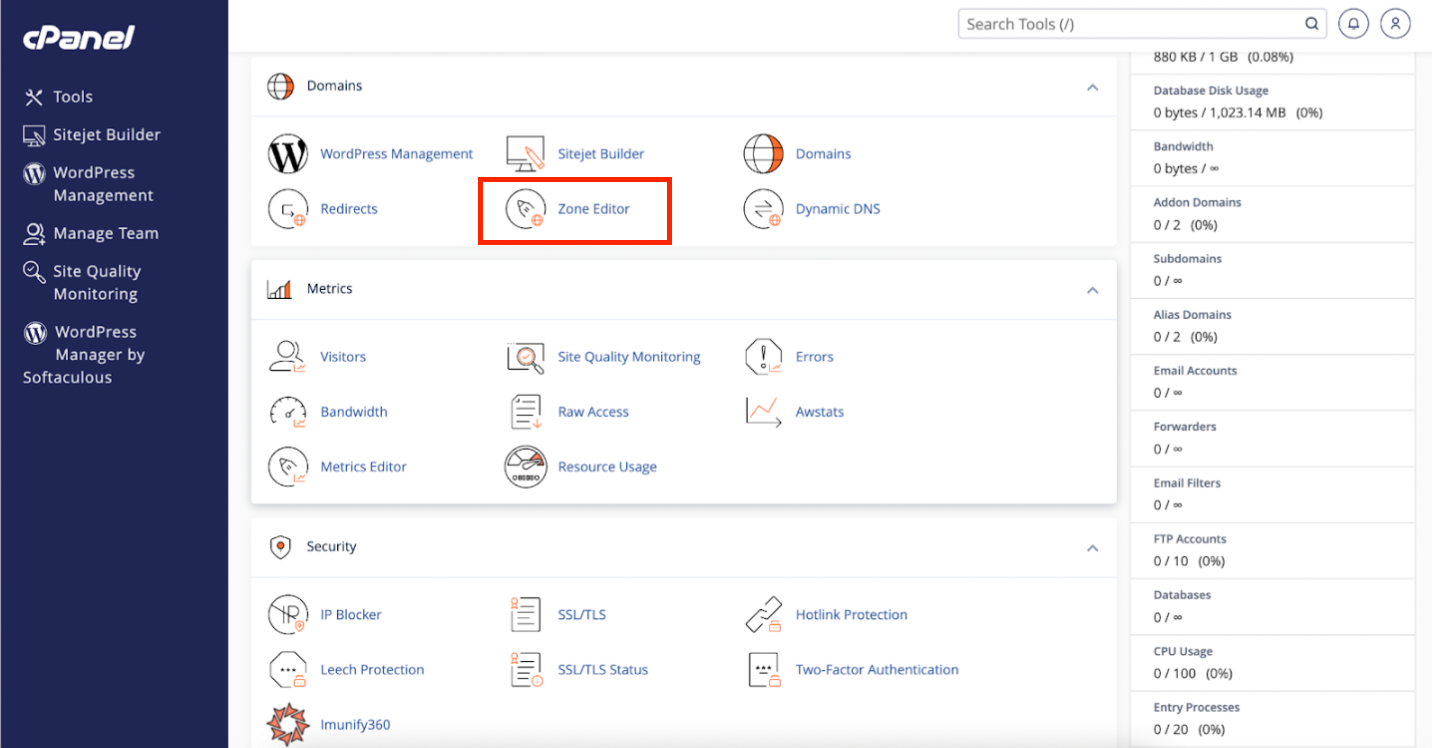Open the Resource Usage gauge icon
Image resolution: width=1432 pixels, height=748 pixels.
pyautogui.click(x=525, y=467)
